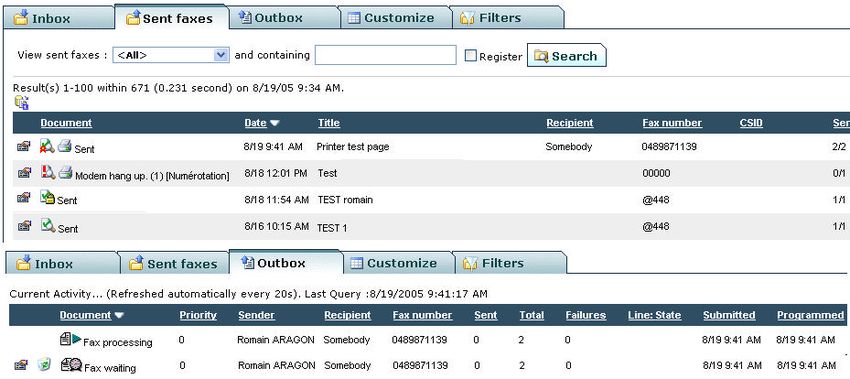Sort sent faxes by Fax number column

pos(672,123)
